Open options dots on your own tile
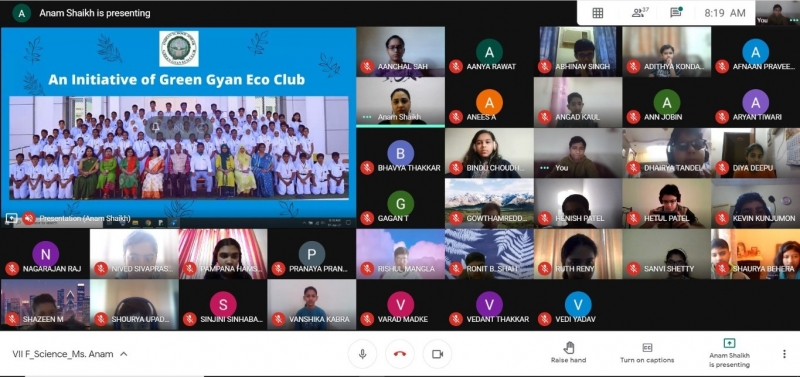Image resolution: width=800 pixels, height=377 pixels. click(x=544, y=168)
